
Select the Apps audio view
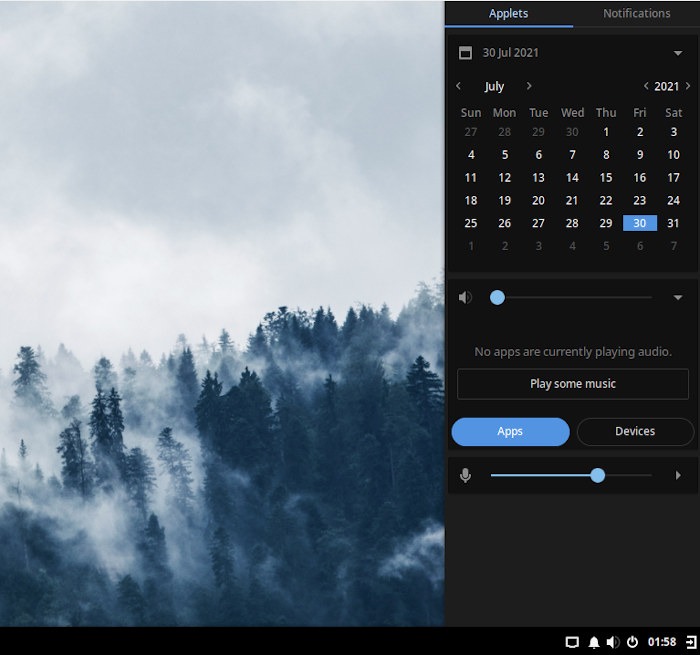point(510,431)
